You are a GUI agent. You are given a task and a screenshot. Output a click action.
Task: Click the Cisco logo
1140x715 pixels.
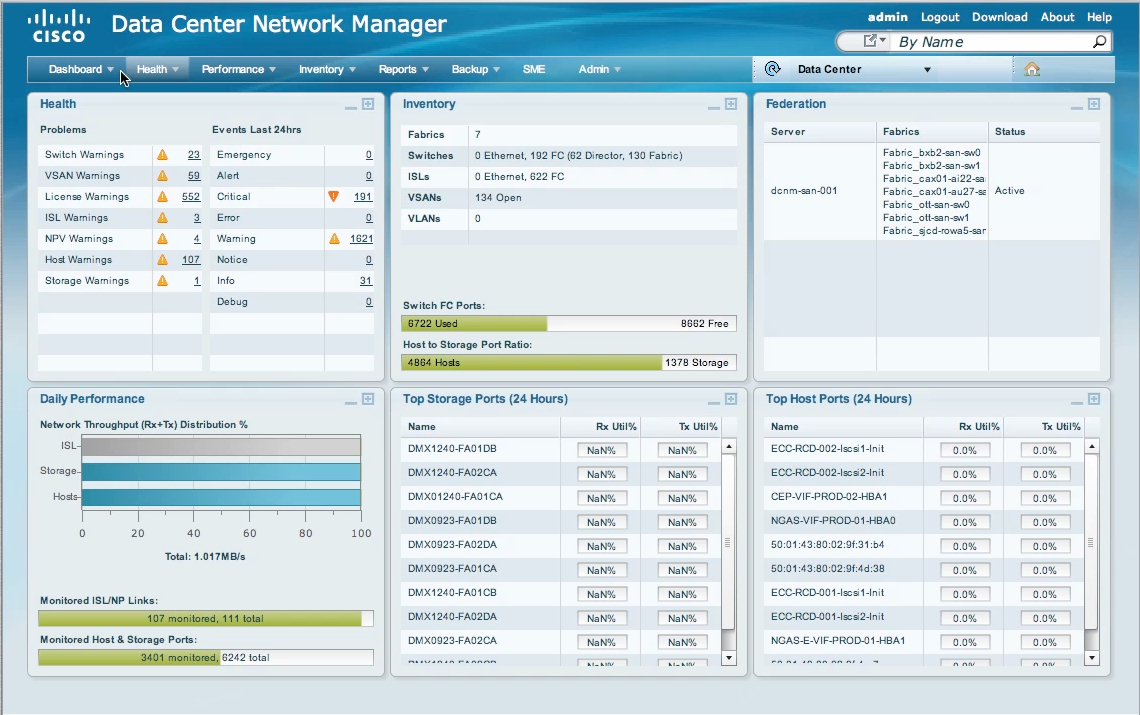click(x=59, y=26)
